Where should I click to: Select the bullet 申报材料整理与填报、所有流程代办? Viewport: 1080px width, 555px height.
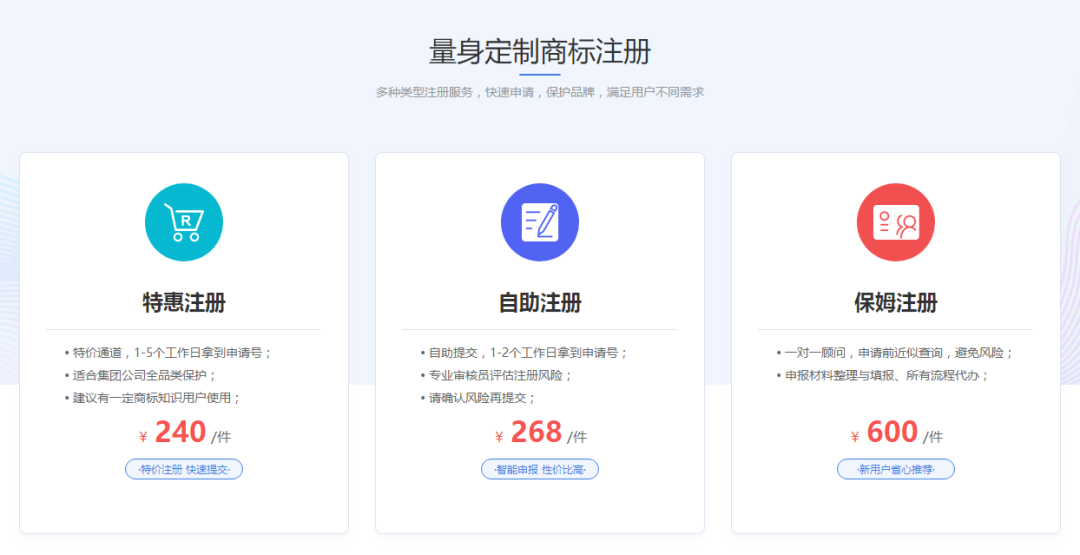pyautogui.click(x=886, y=376)
